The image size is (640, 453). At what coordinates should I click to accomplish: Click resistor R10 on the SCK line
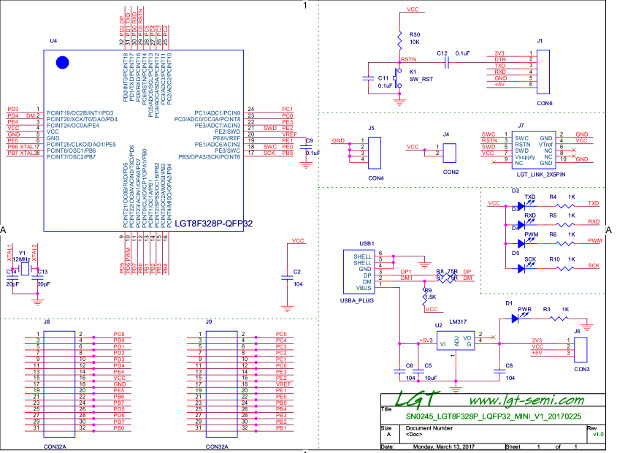click(566, 268)
